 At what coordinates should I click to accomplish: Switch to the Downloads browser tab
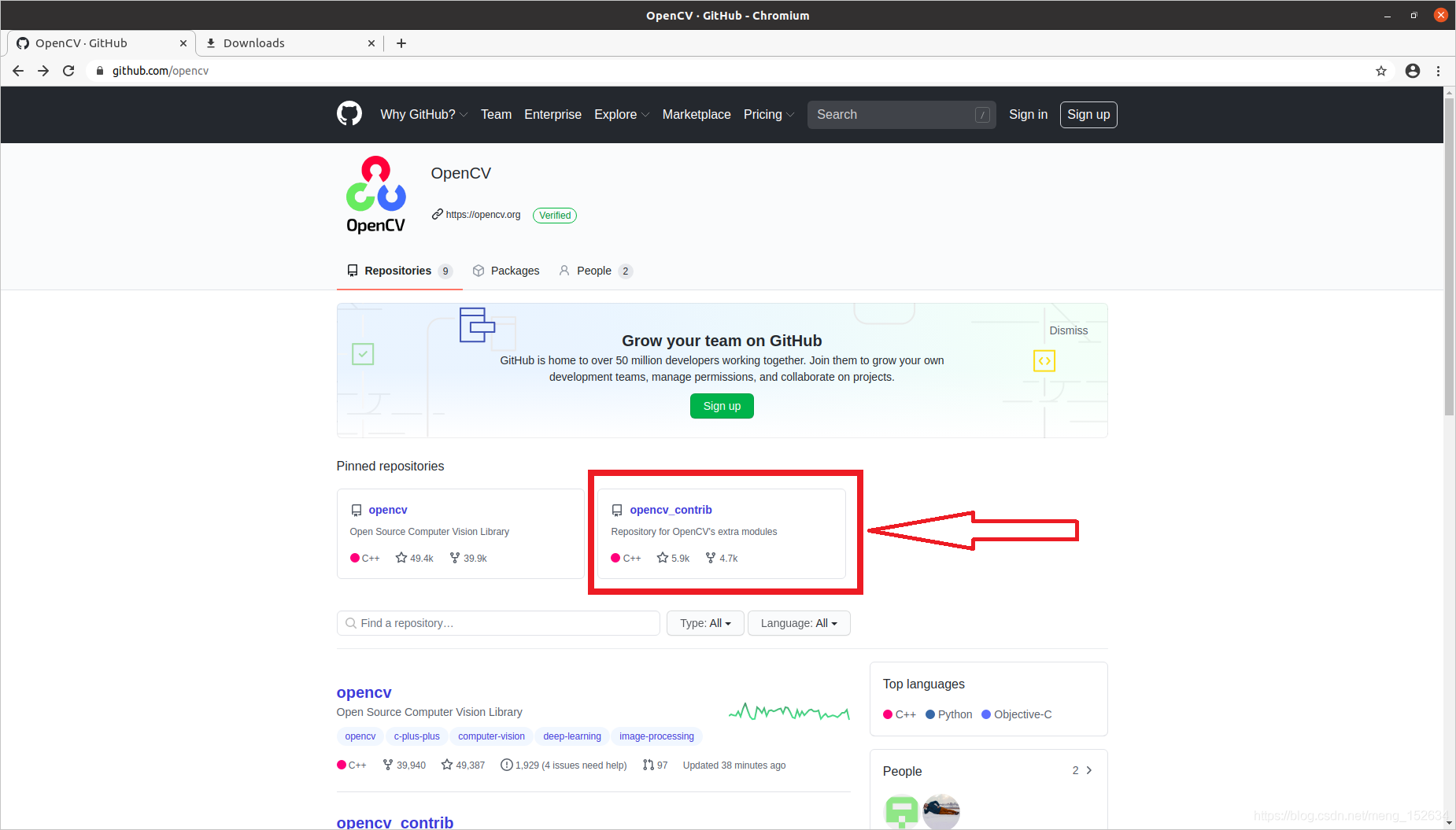point(288,43)
